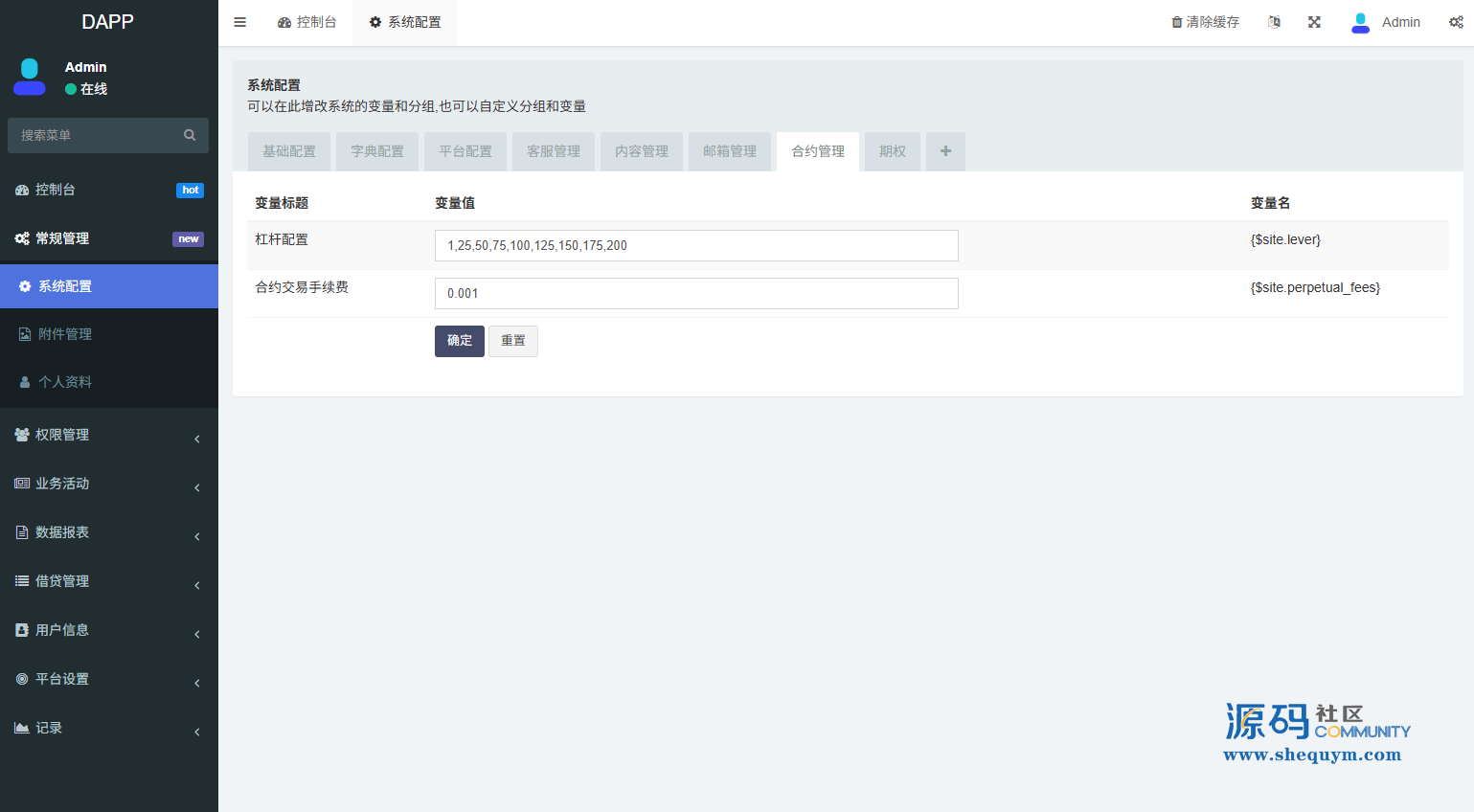Click the 合约交易手续费 input field
Screen dimensions: 1474x812
coord(696,293)
